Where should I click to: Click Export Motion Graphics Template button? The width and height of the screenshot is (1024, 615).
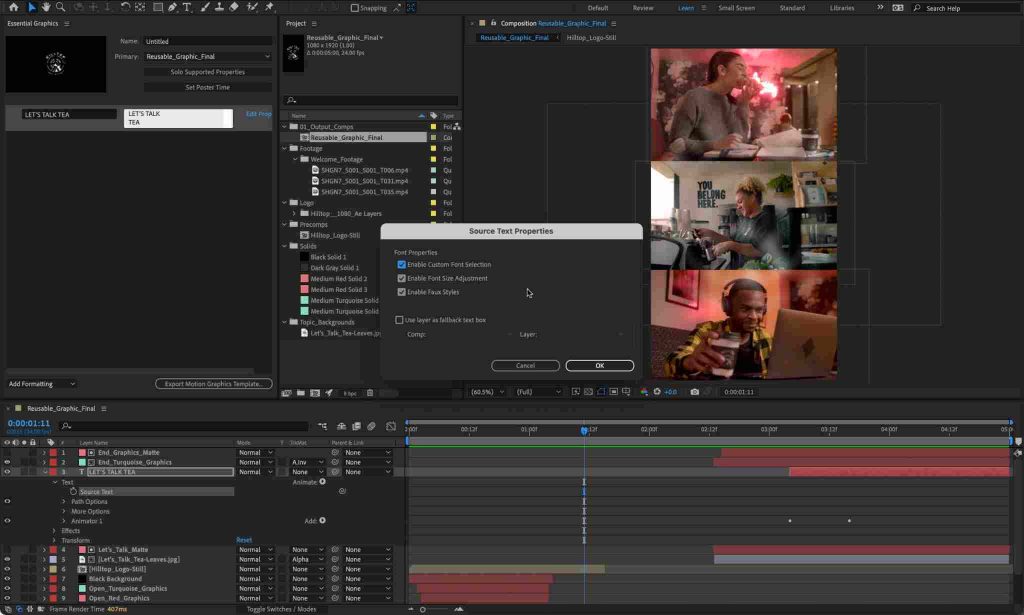point(214,384)
